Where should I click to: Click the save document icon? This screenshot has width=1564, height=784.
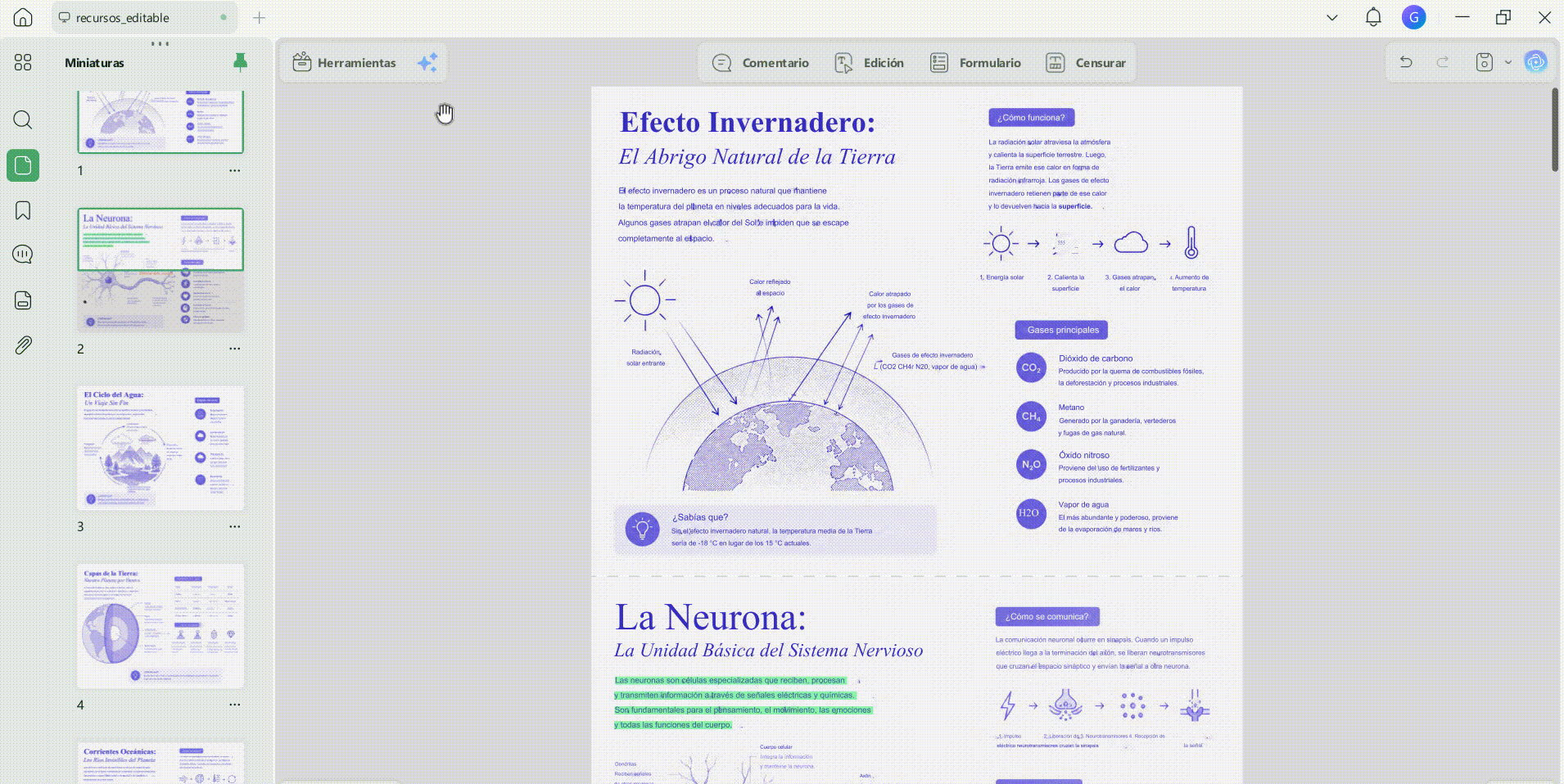tap(1484, 62)
